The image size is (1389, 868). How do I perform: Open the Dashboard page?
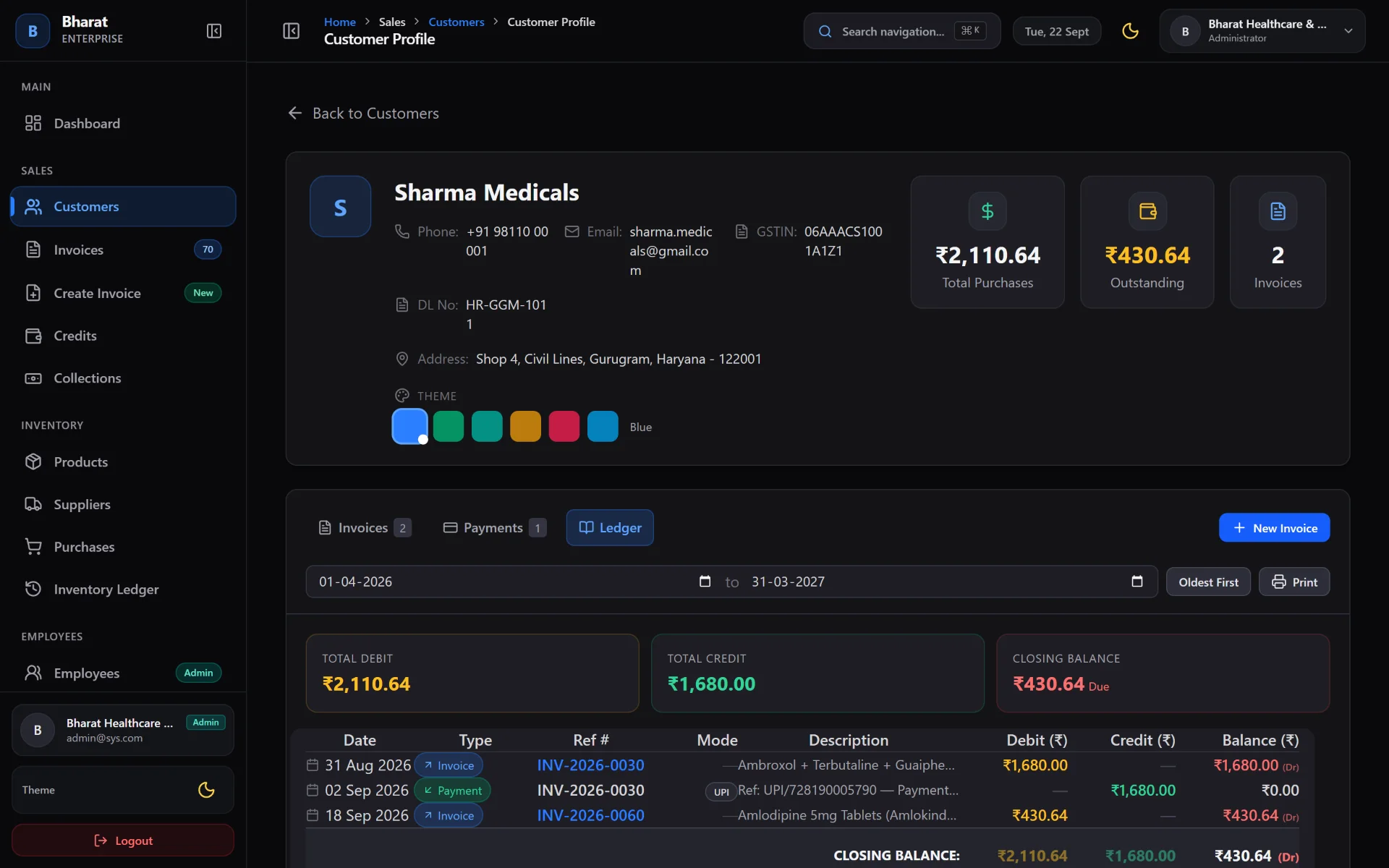123,124
